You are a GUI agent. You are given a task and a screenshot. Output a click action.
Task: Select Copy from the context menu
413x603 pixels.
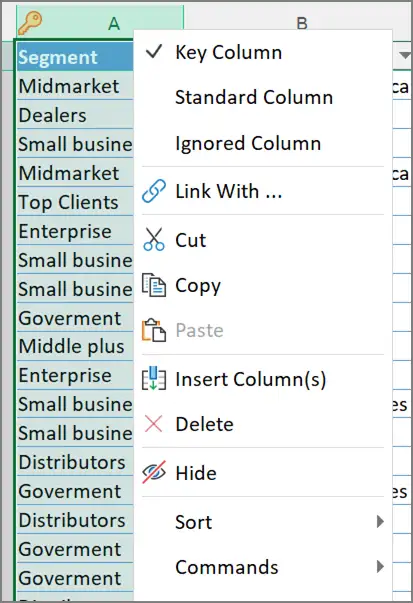pyautogui.click(x=263, y=285)
